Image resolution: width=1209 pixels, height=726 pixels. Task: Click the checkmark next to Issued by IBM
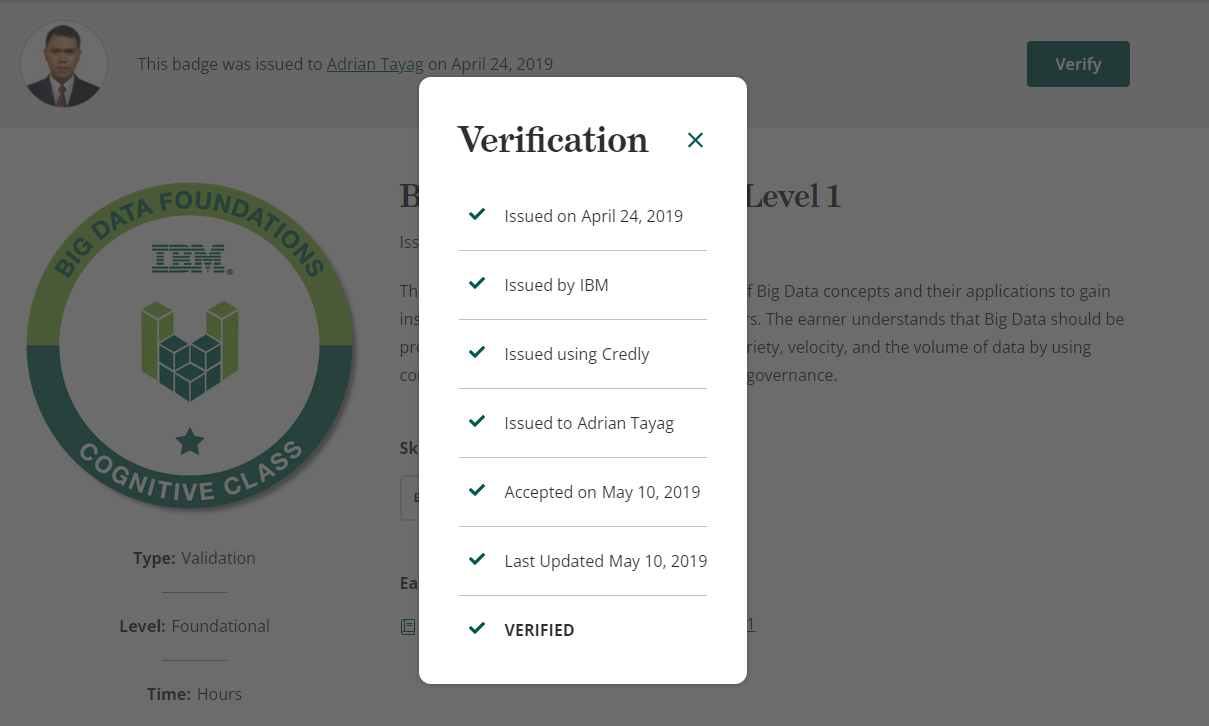point(477,284)
